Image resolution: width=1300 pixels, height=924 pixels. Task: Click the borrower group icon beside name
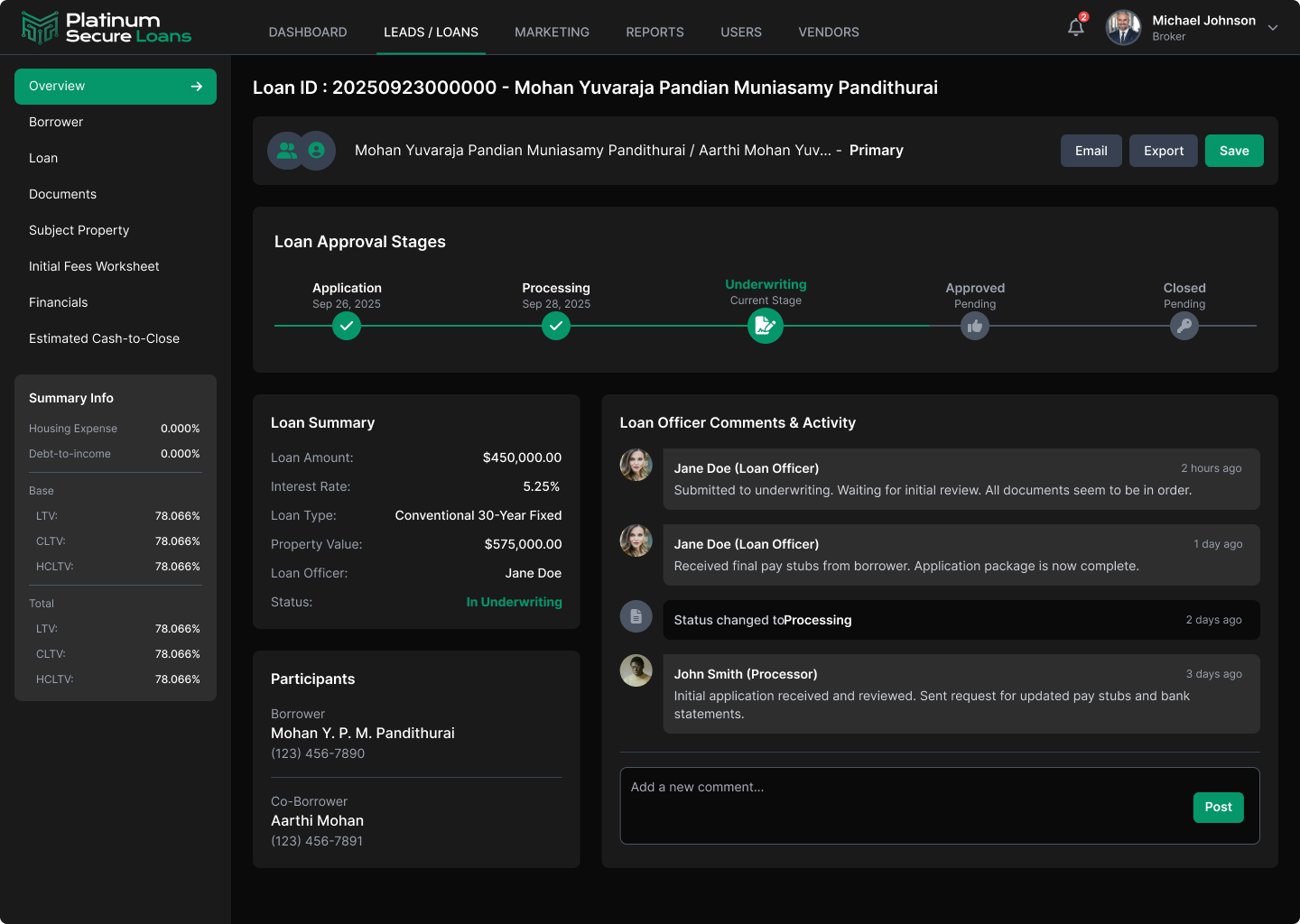tap(287, 151)
